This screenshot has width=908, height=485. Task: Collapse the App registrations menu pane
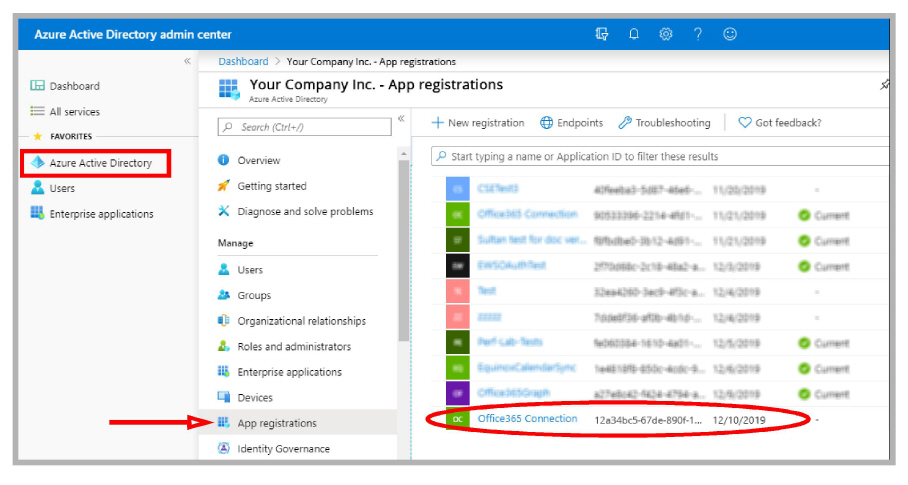pos(401,119)
